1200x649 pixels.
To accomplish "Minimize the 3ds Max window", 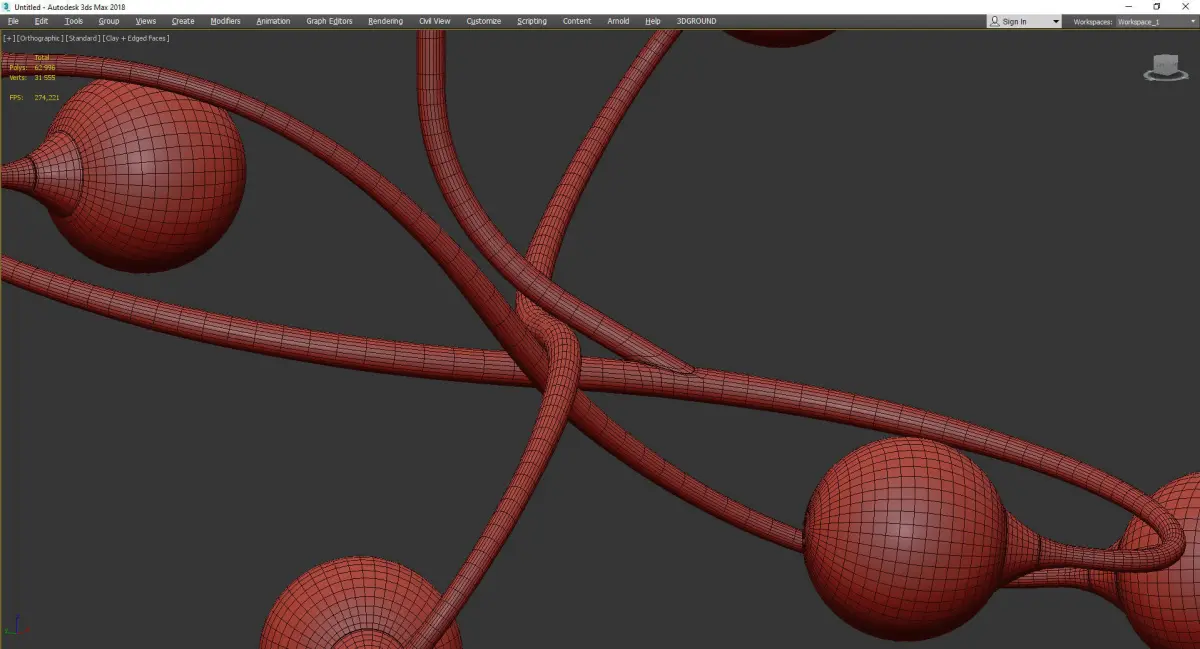I will [x=1130, y=7].
